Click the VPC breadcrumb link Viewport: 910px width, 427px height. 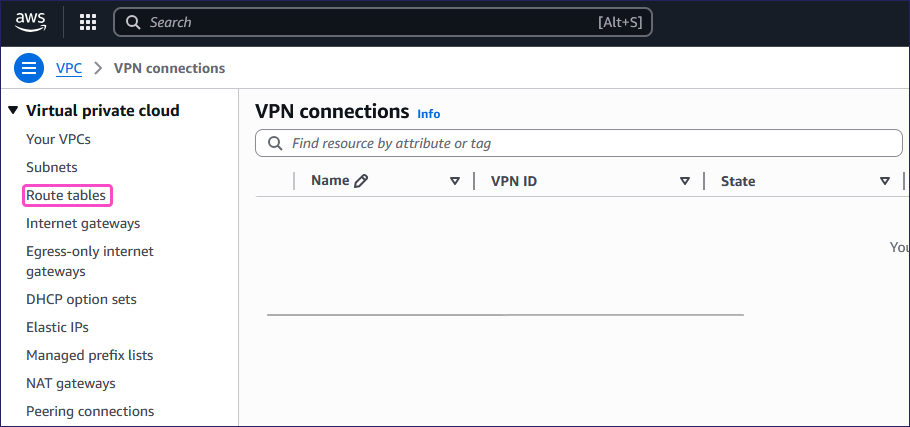69,68
